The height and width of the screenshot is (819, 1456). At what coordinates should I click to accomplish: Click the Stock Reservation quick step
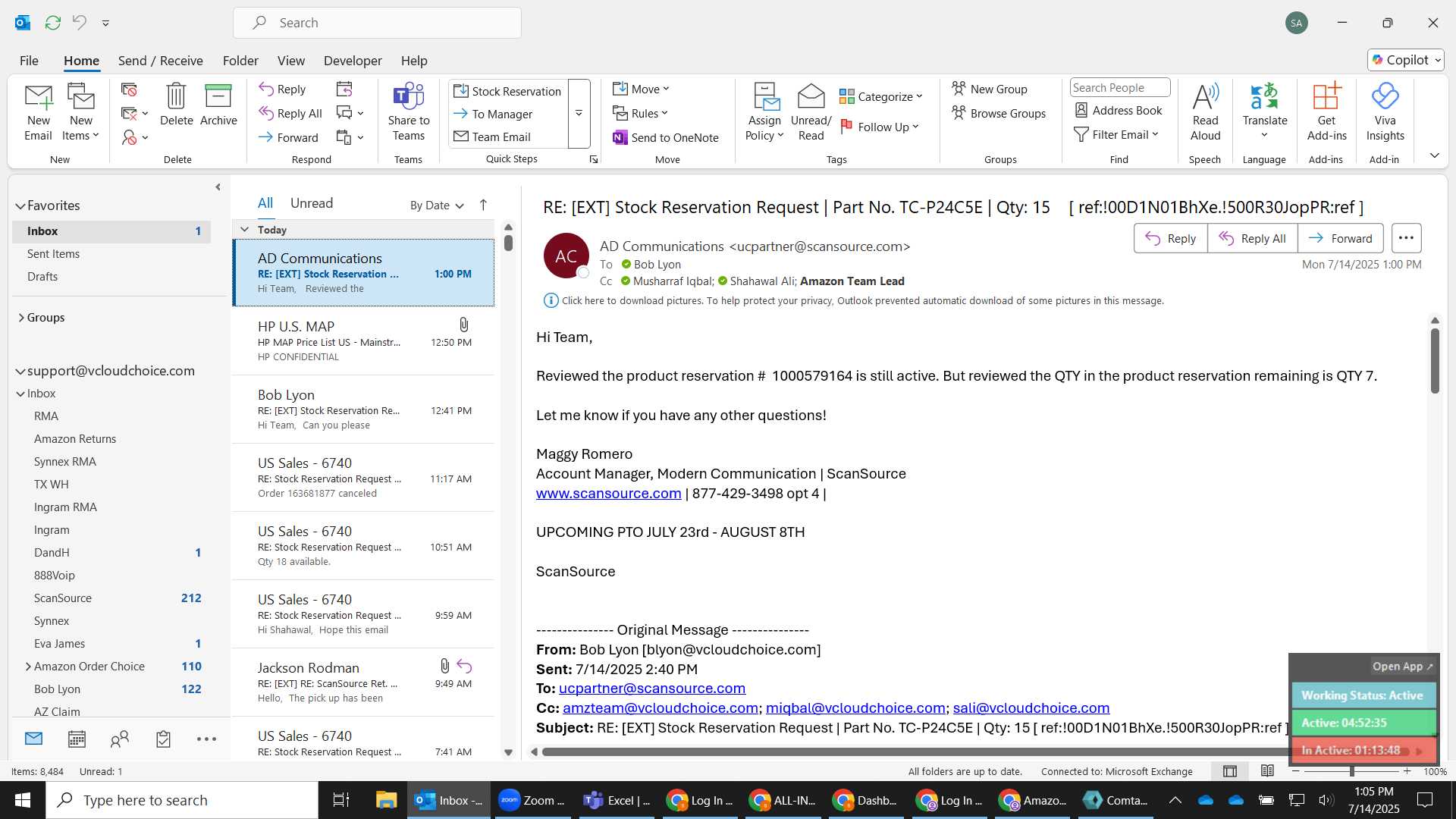click(x=507, y=91)
